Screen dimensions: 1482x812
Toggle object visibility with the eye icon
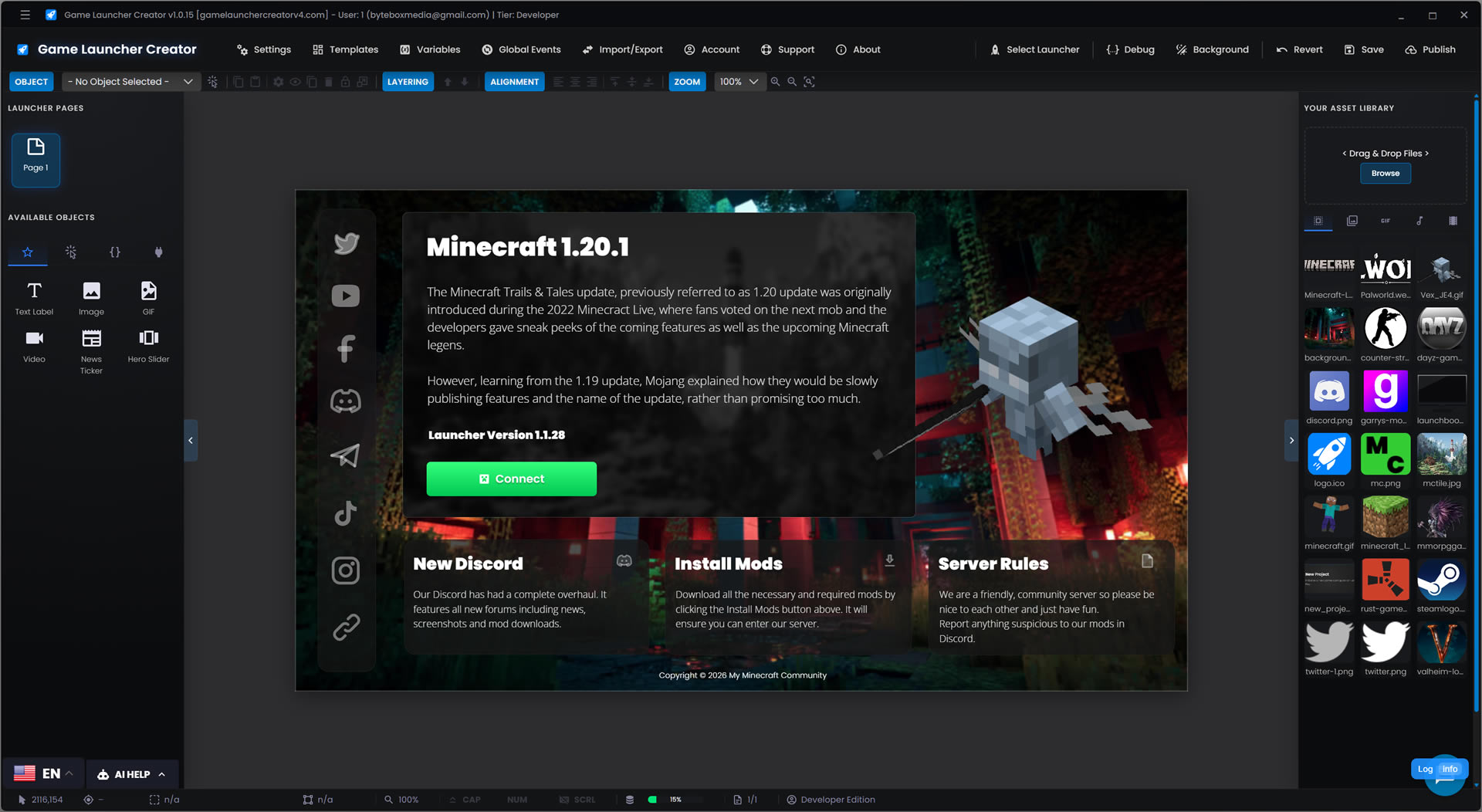(295, 81)
